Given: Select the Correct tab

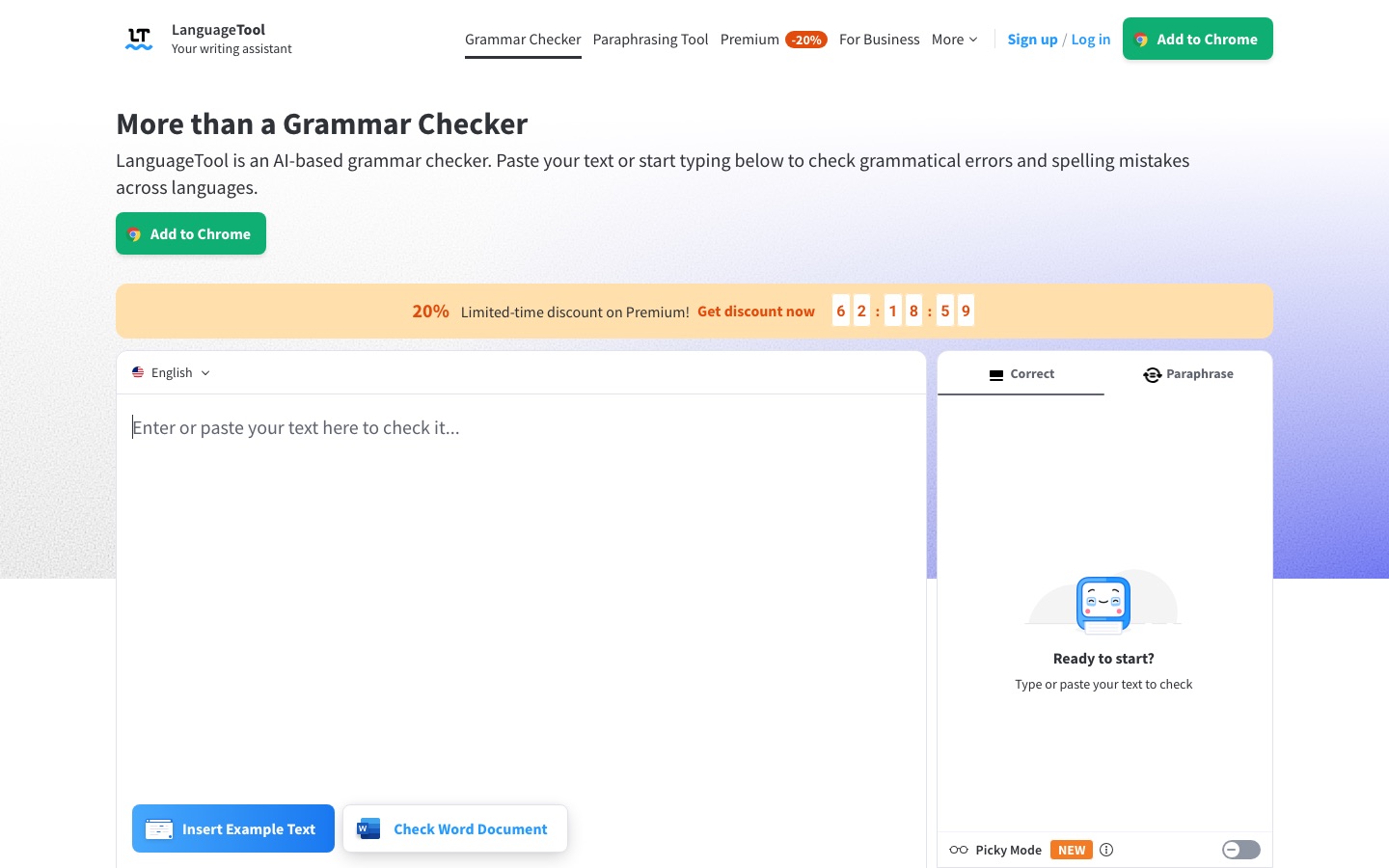Looking at the screenshot, I should tap(1021, 374).
